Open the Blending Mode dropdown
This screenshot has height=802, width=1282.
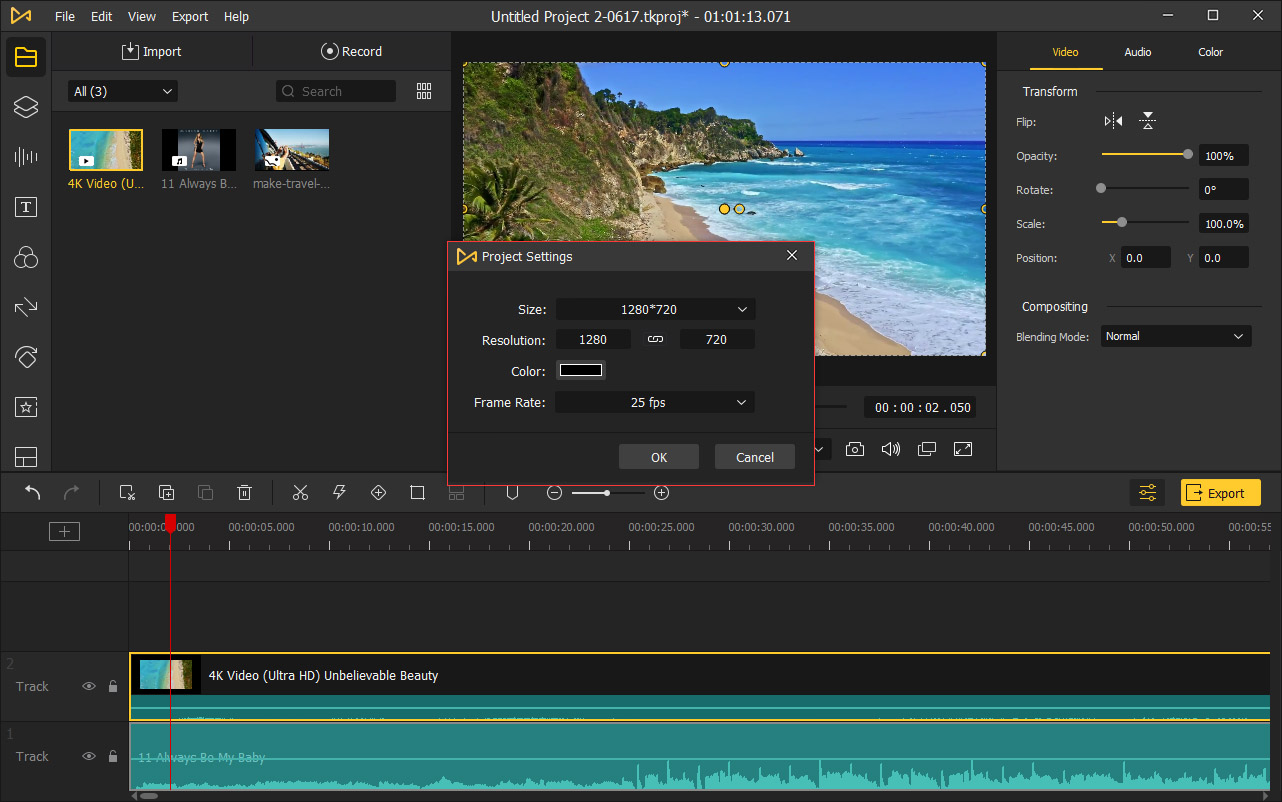coord(1175,336)
